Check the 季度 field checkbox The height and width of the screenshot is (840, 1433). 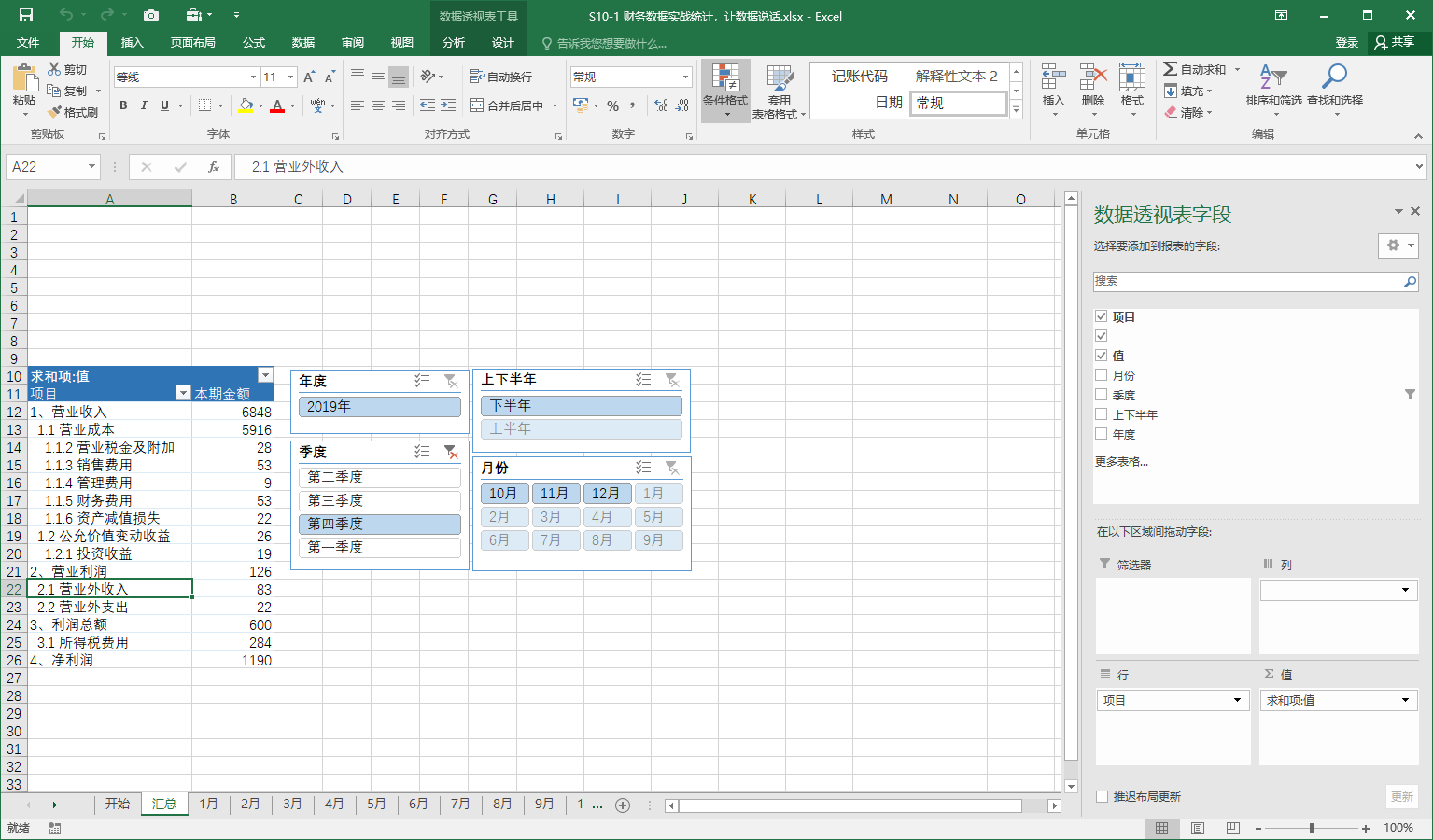(1102, 395)
